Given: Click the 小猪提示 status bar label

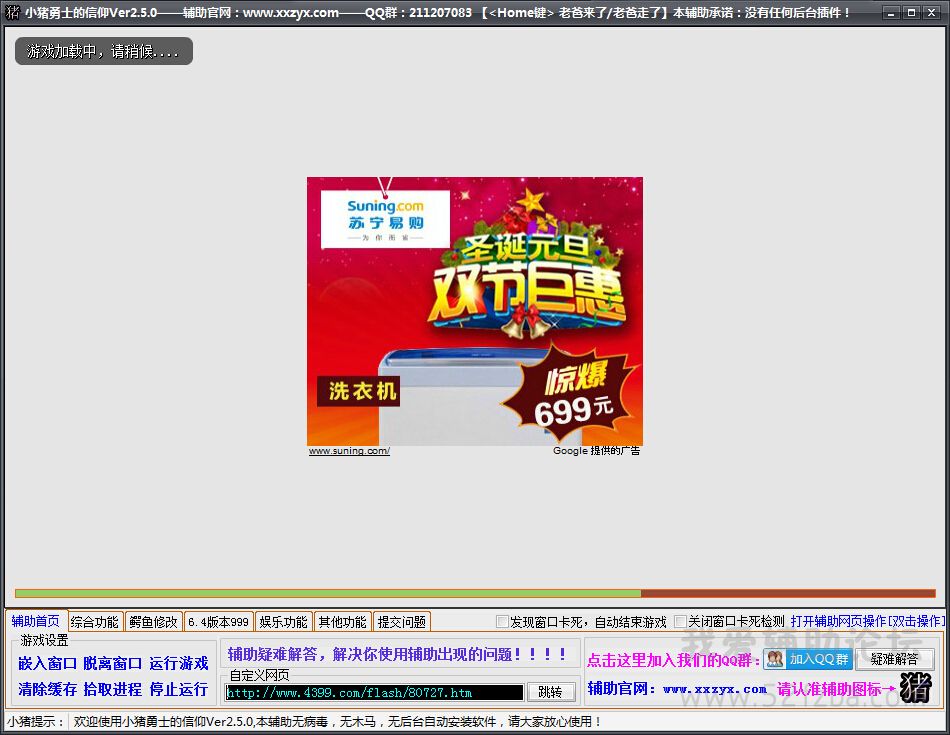Looking at the screenshot, I should coord(36,722).
